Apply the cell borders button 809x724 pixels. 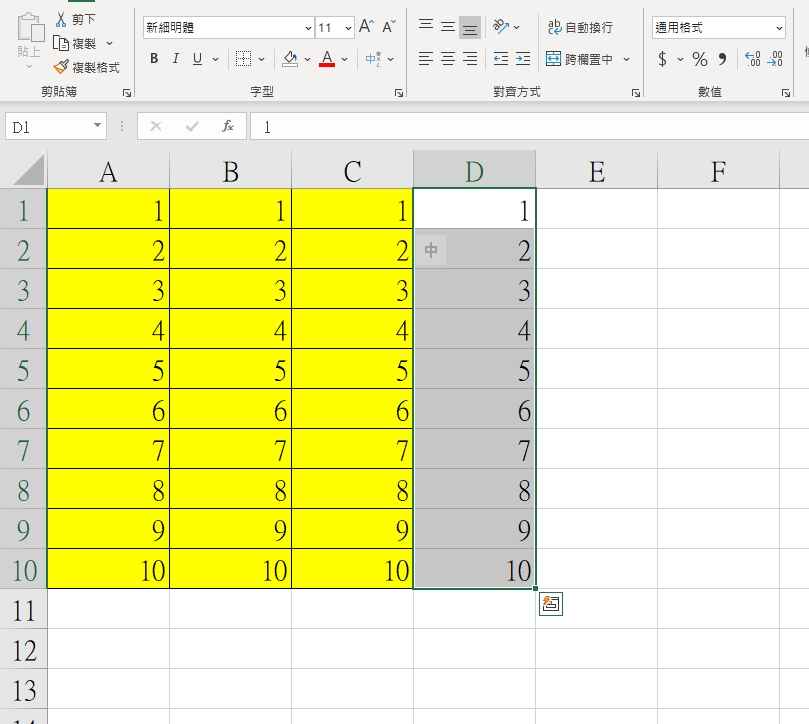(x=244, y=59)
